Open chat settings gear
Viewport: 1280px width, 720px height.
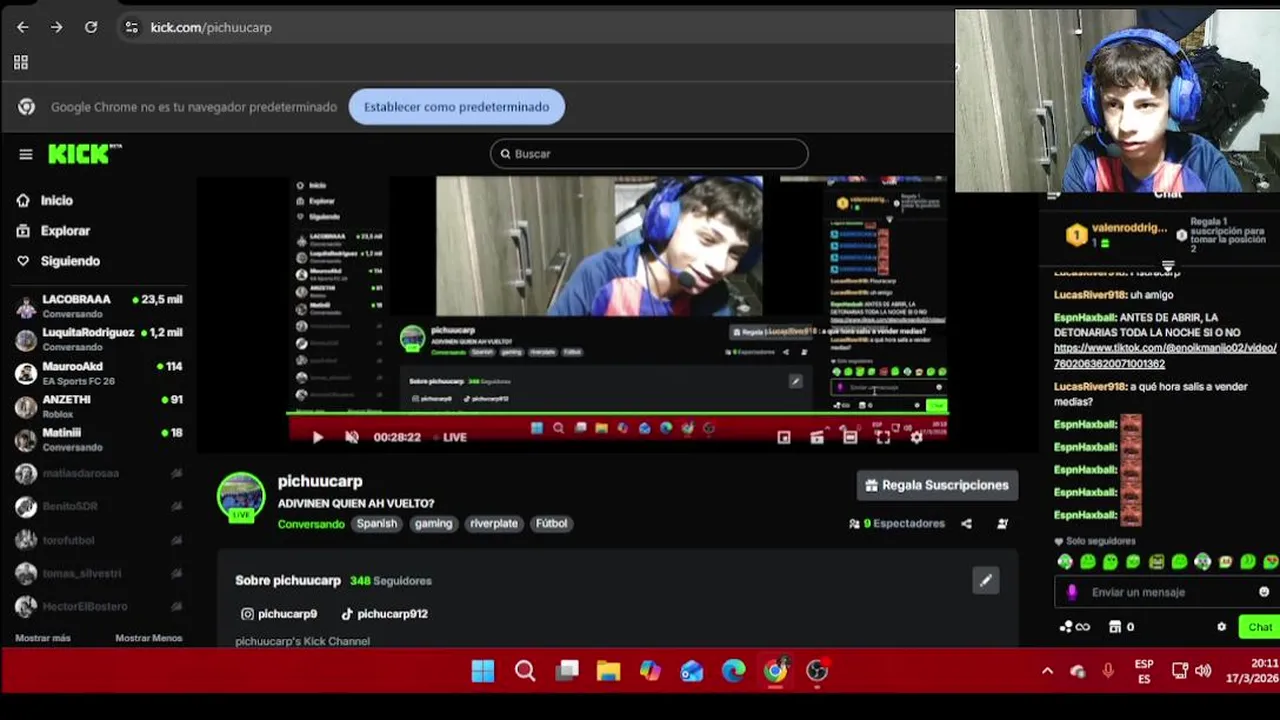click(x=1221, y=627)
